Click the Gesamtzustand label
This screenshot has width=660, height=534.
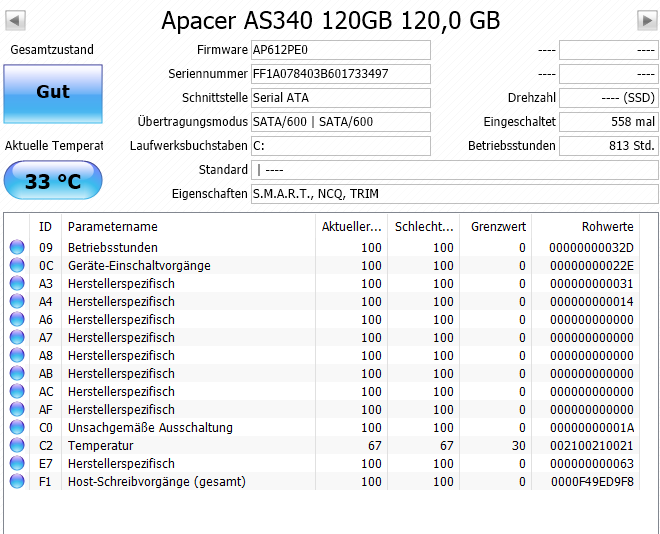point(52,50)
